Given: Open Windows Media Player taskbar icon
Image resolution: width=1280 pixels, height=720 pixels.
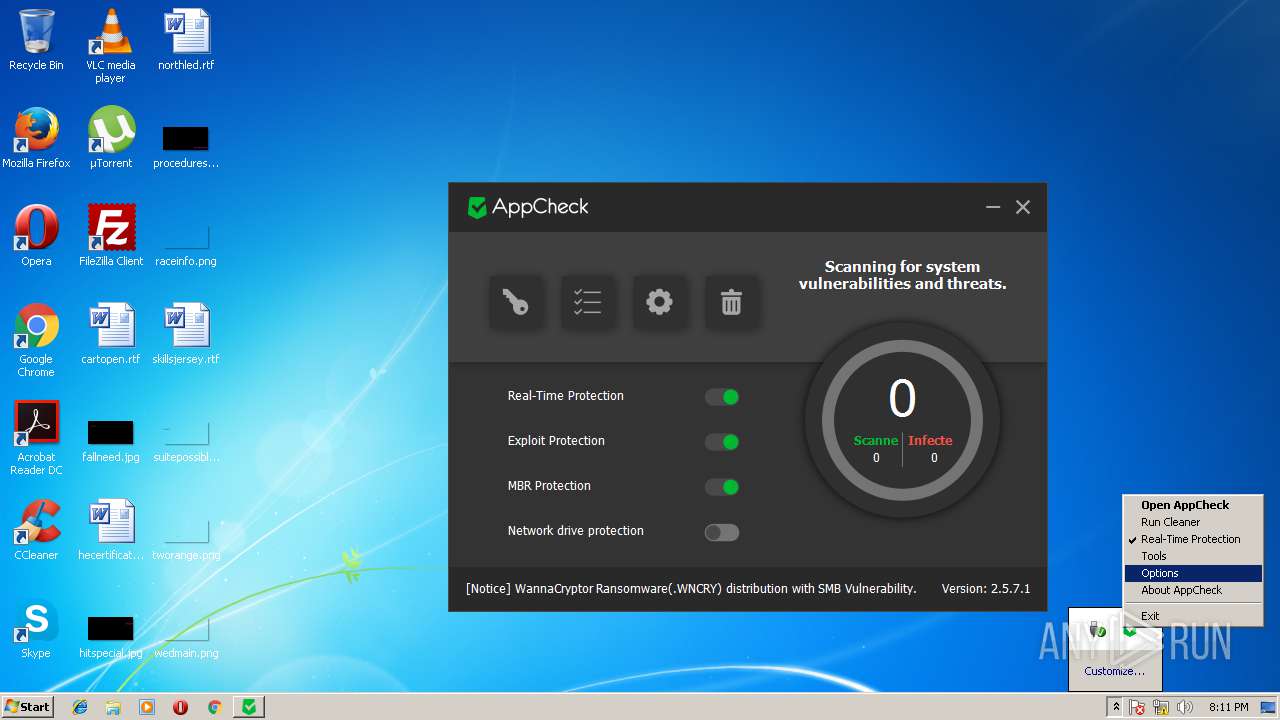Looking at the screenshot, I should pyautogui.click(x=147, y=707).
